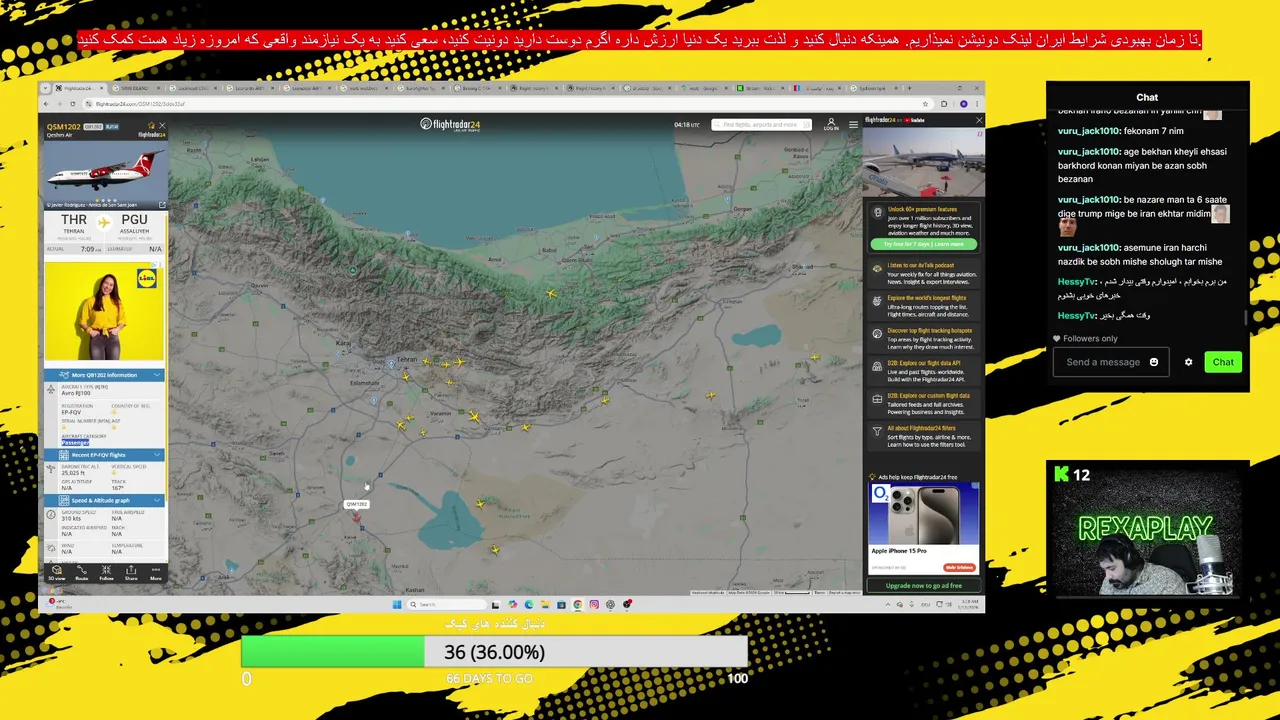Open browser extensions icon
This screenshot has width=1280, height=720.
946,104
